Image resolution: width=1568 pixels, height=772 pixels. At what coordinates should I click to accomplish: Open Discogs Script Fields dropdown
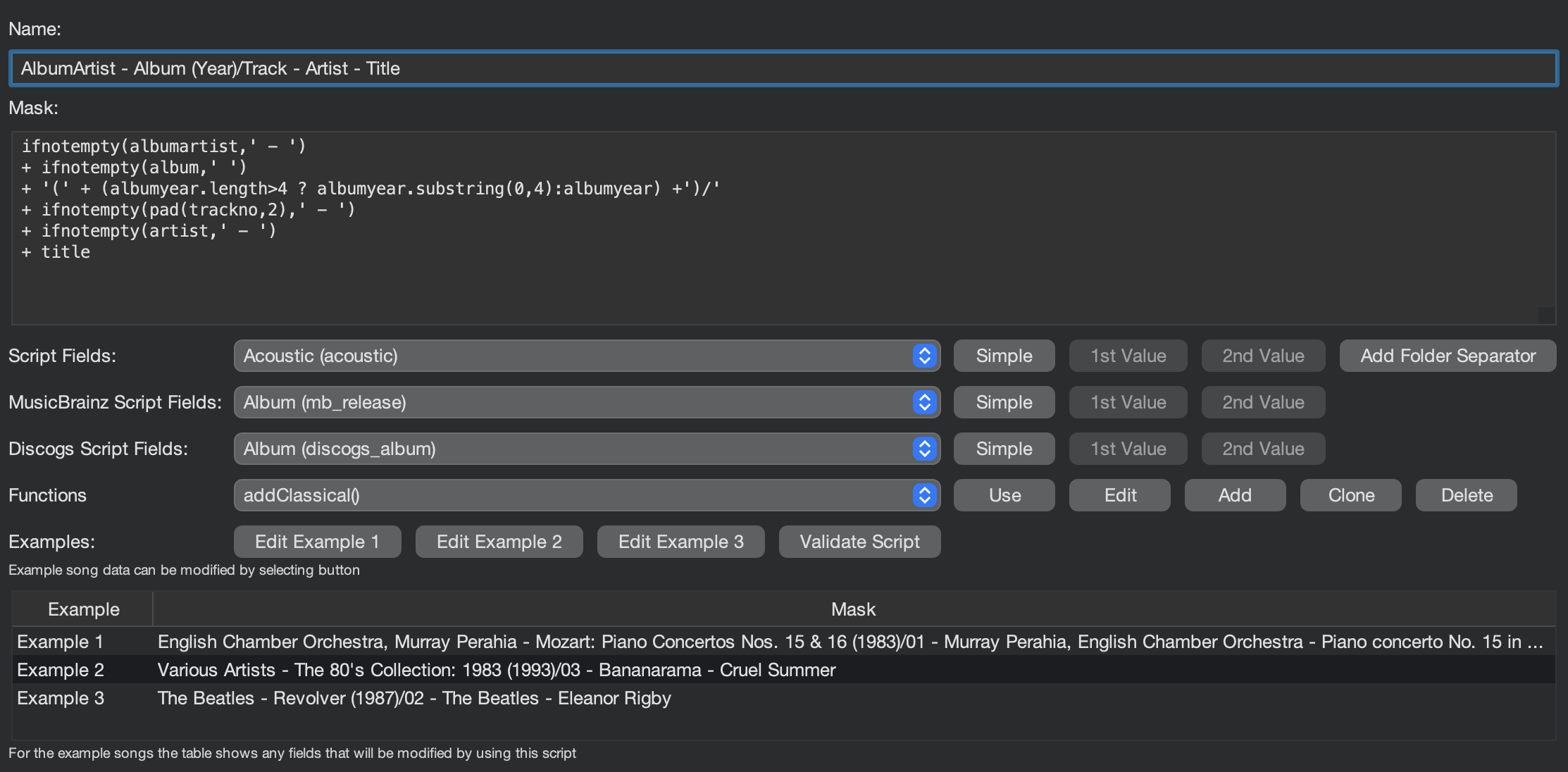coord(586,449)
